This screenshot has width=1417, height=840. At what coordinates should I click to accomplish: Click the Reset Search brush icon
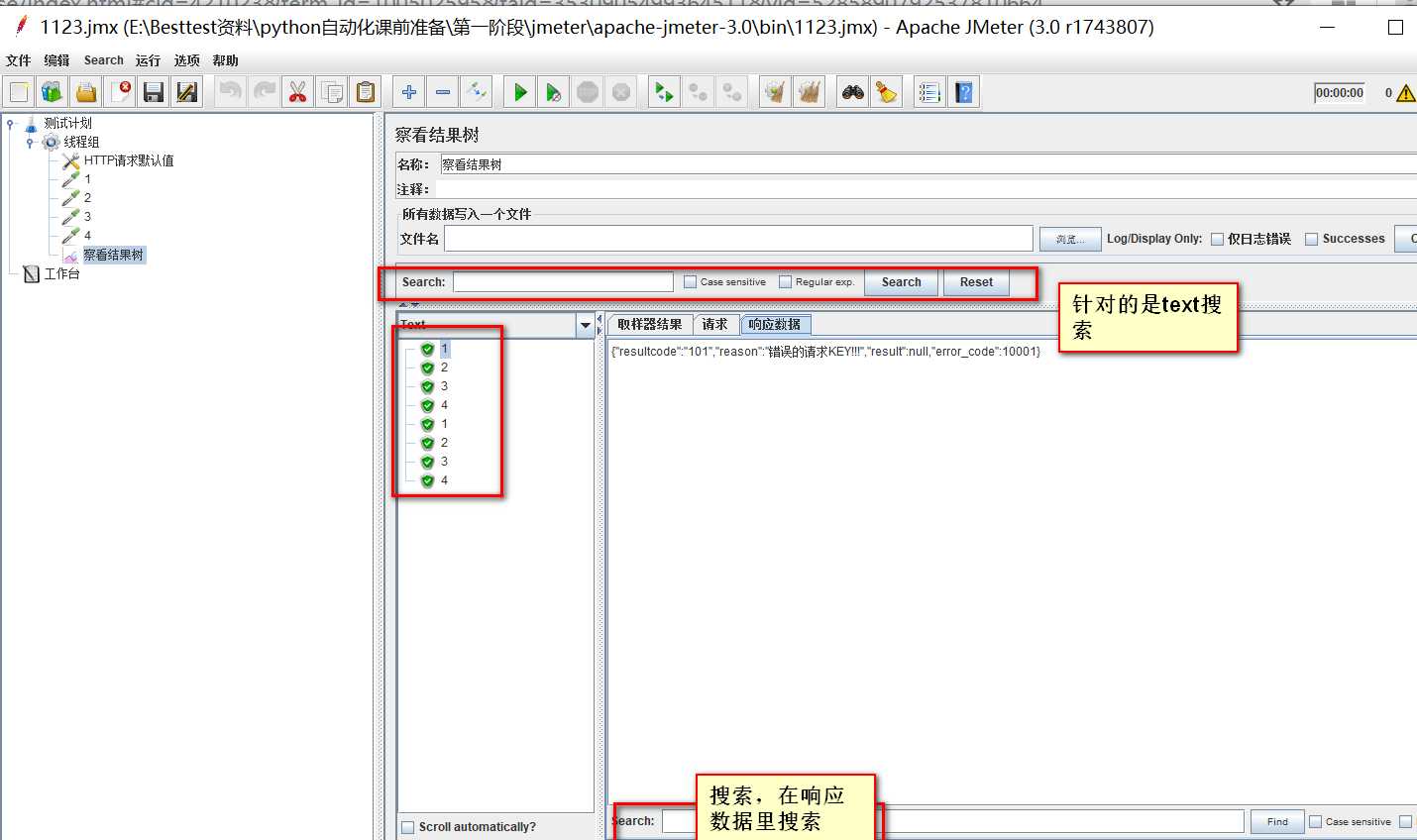click(x=887, y=92)
